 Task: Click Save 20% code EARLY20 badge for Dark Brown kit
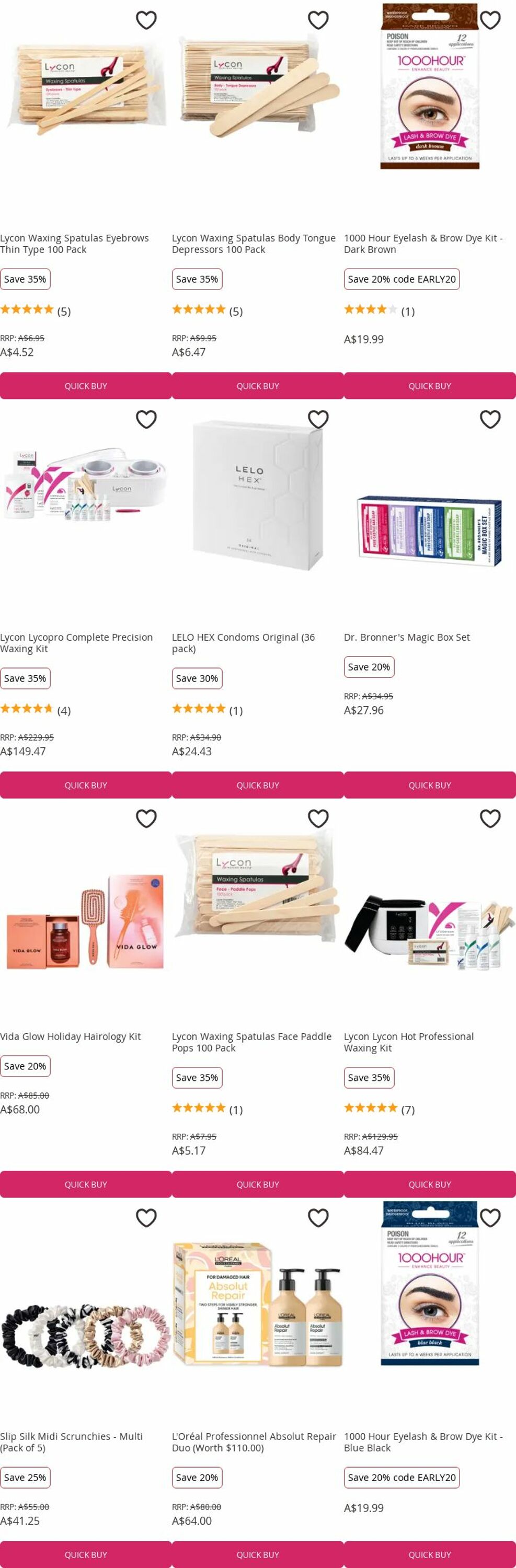point(402,280)
